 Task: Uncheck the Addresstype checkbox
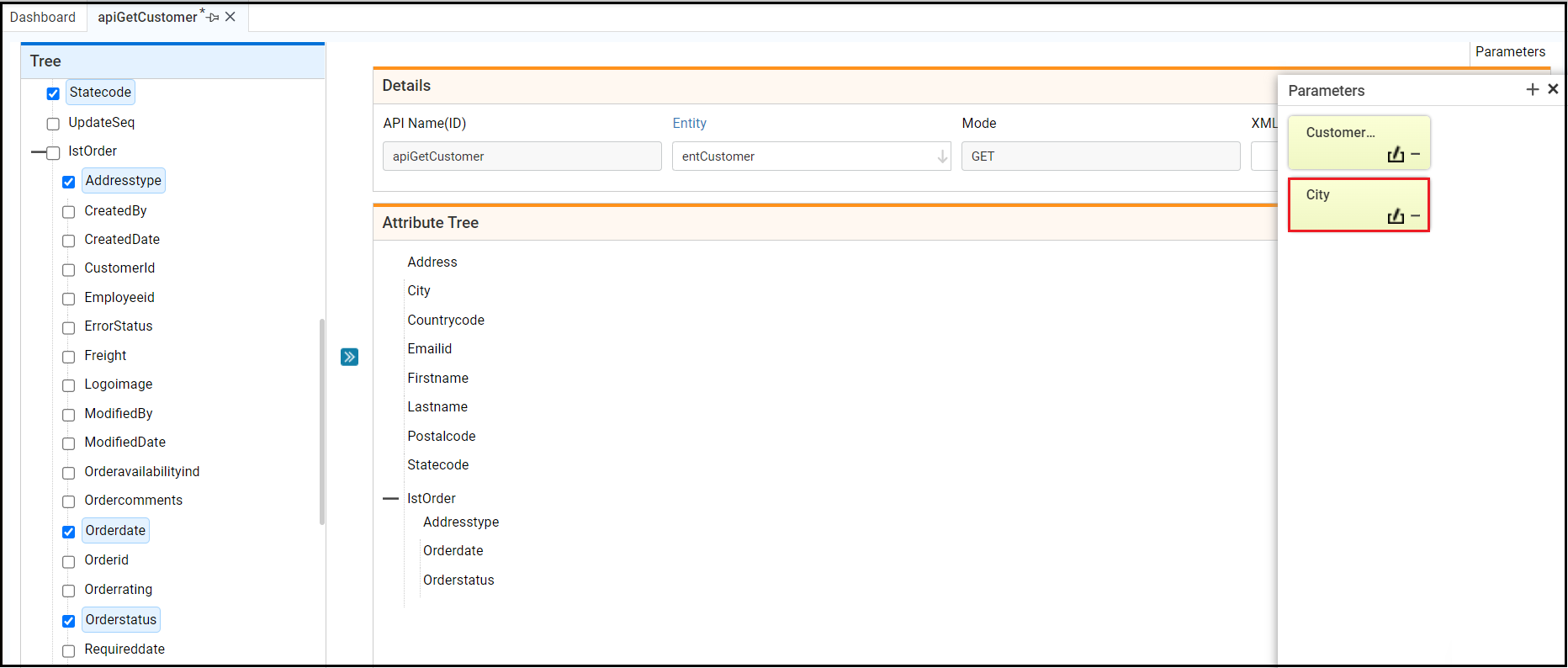(x=69, y=182)
